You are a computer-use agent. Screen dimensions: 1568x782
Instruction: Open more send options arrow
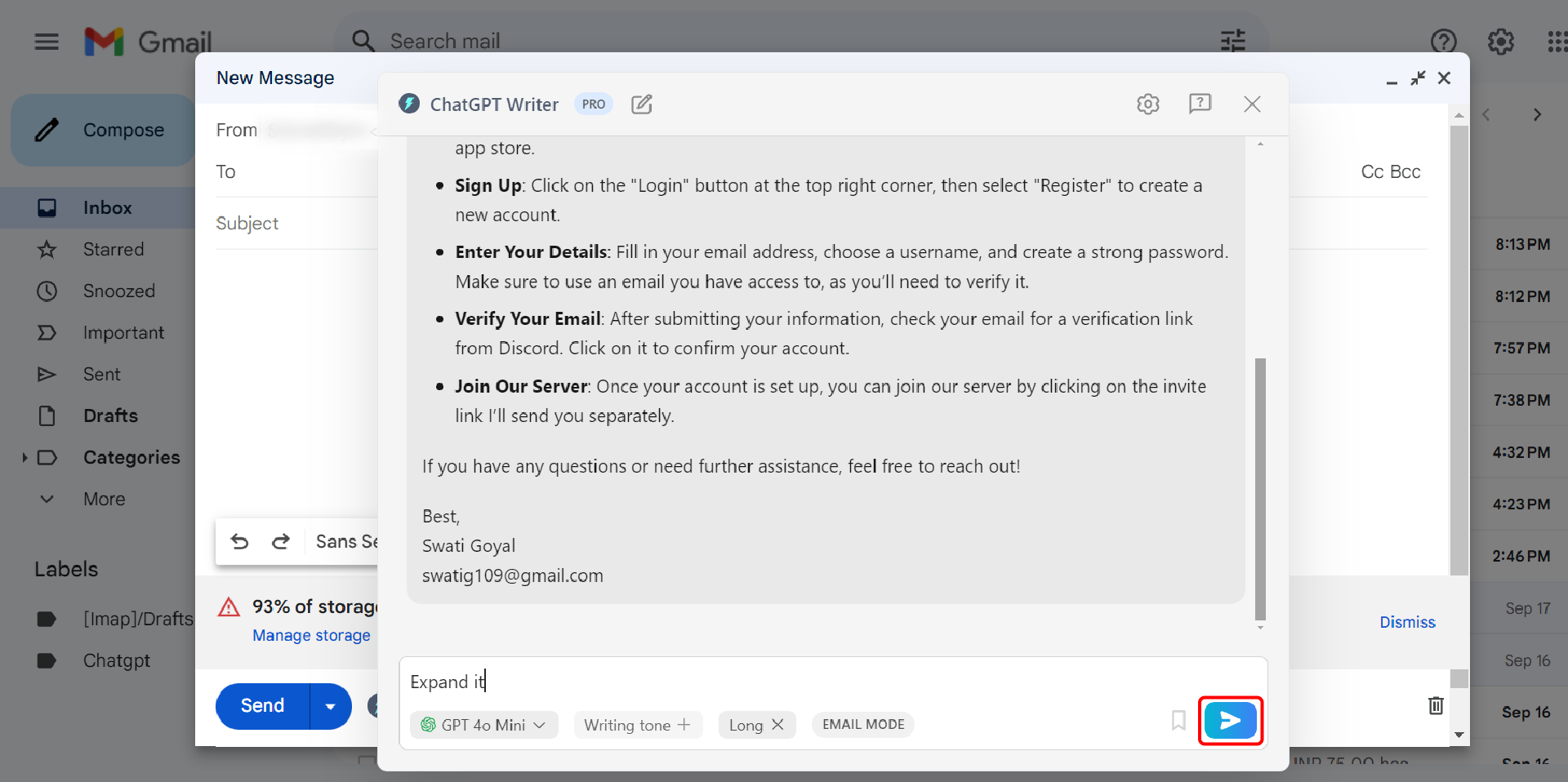(x=331, y=706)
